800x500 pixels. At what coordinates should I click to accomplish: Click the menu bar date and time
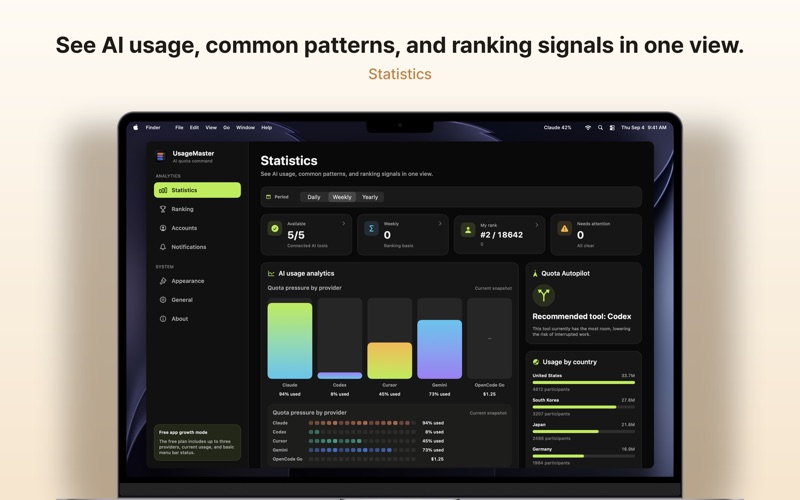coord(643,128)
